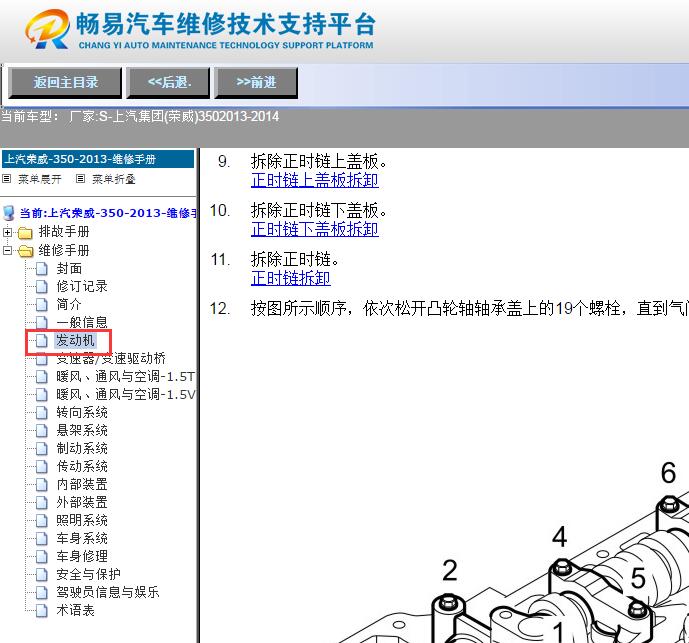Screen dimensions: 689x643
Task: Expand the 排故手册 folder node
Action: pyautogui.click(x=7, y=232)
